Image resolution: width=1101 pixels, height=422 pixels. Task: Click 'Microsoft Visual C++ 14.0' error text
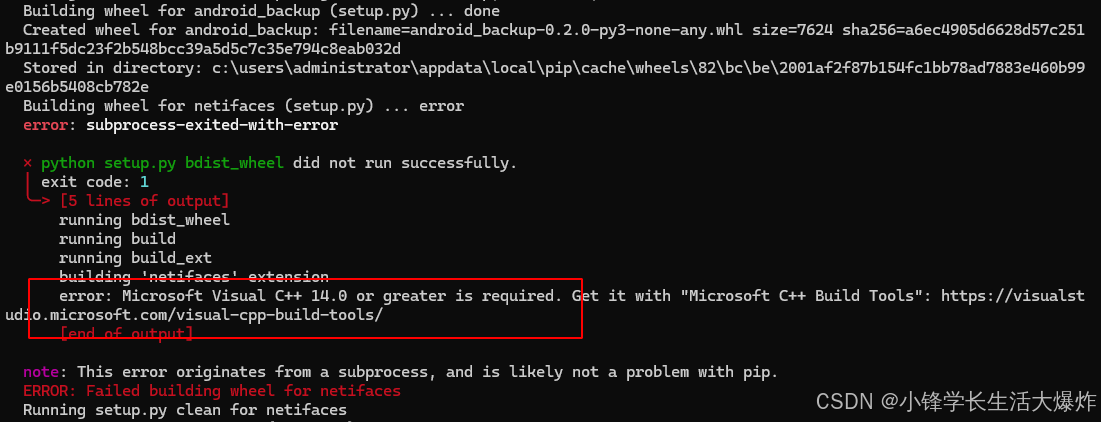[244, 296]
